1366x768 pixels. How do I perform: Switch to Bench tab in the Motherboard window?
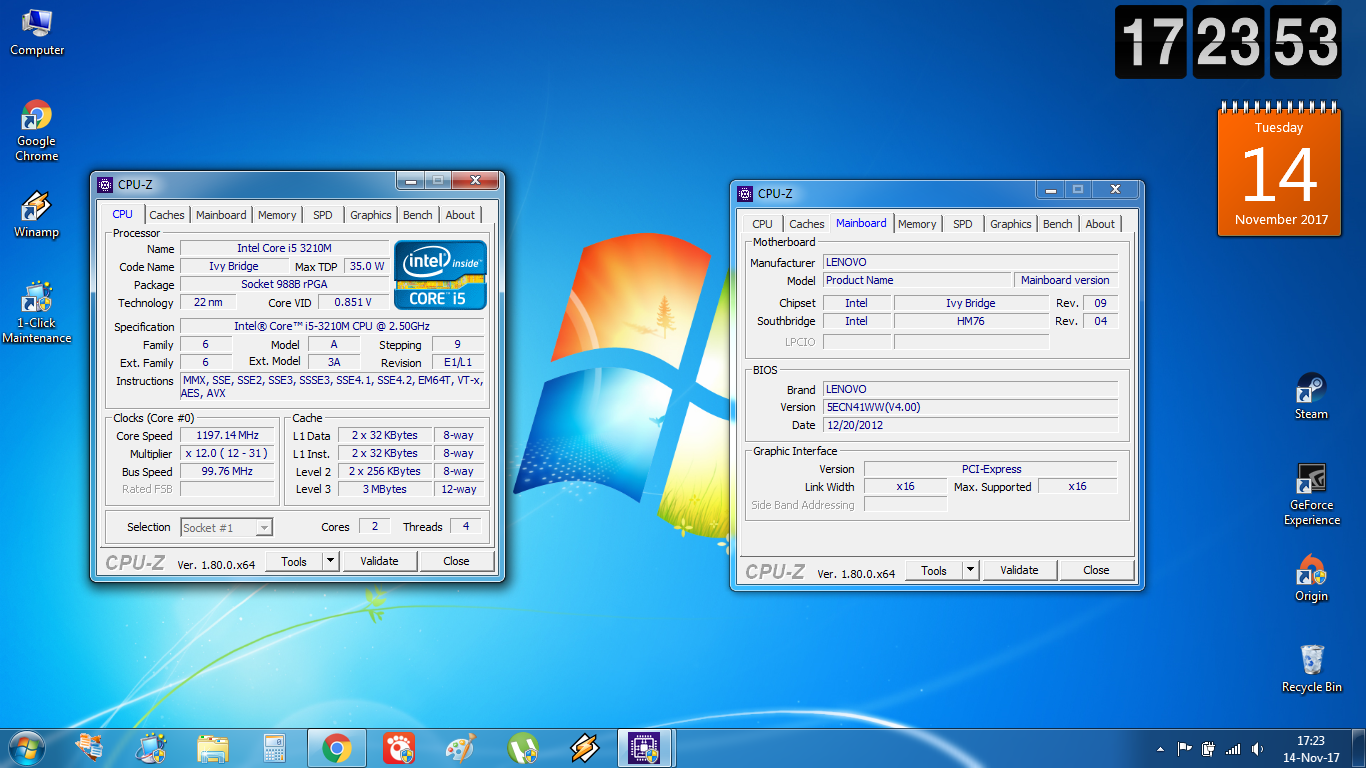[1058, 224]
